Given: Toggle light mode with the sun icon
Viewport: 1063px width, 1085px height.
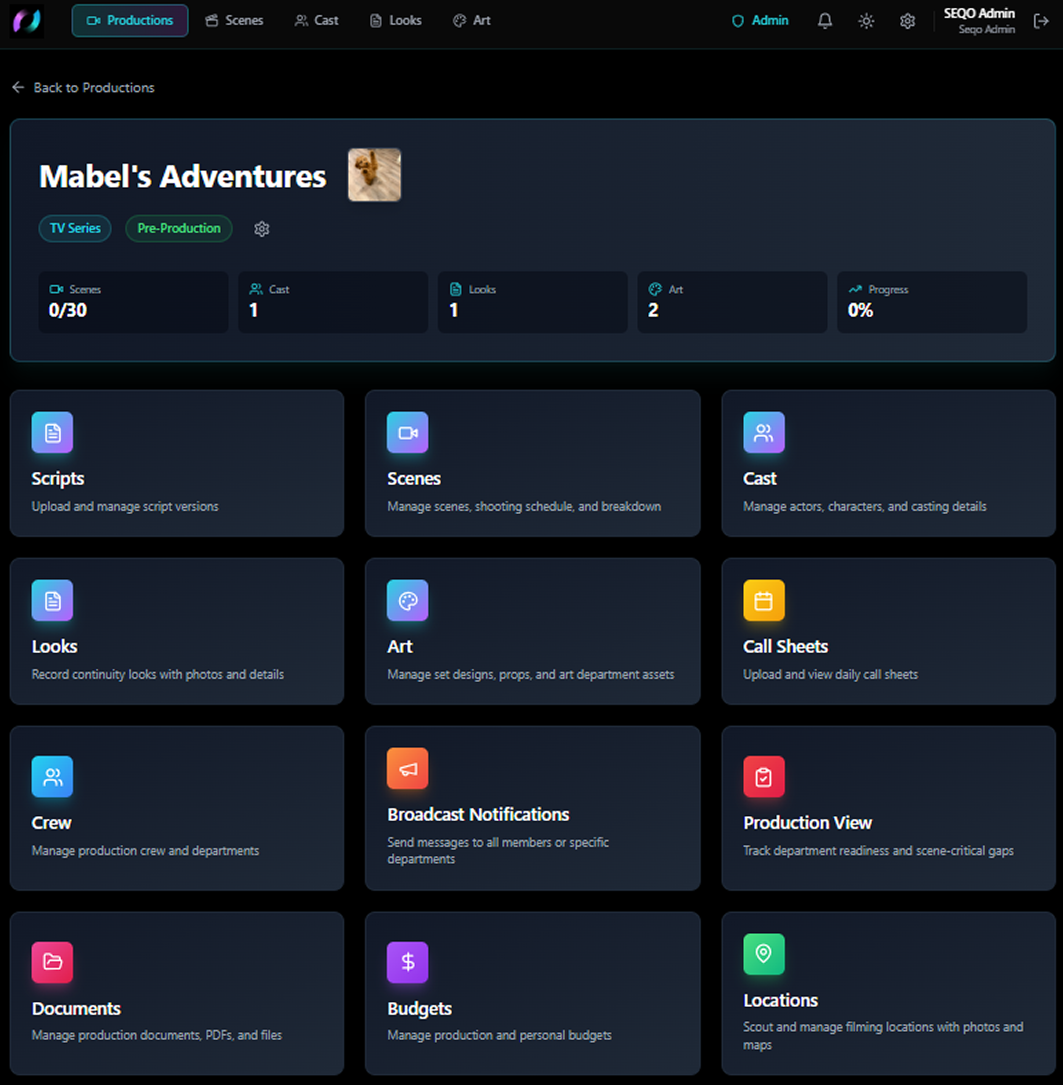Looking at the screenshot, I should 866,20.
